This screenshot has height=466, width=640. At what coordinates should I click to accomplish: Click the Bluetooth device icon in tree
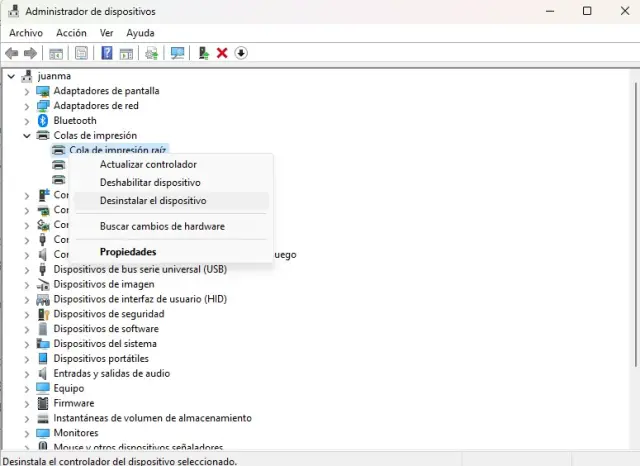43,121
